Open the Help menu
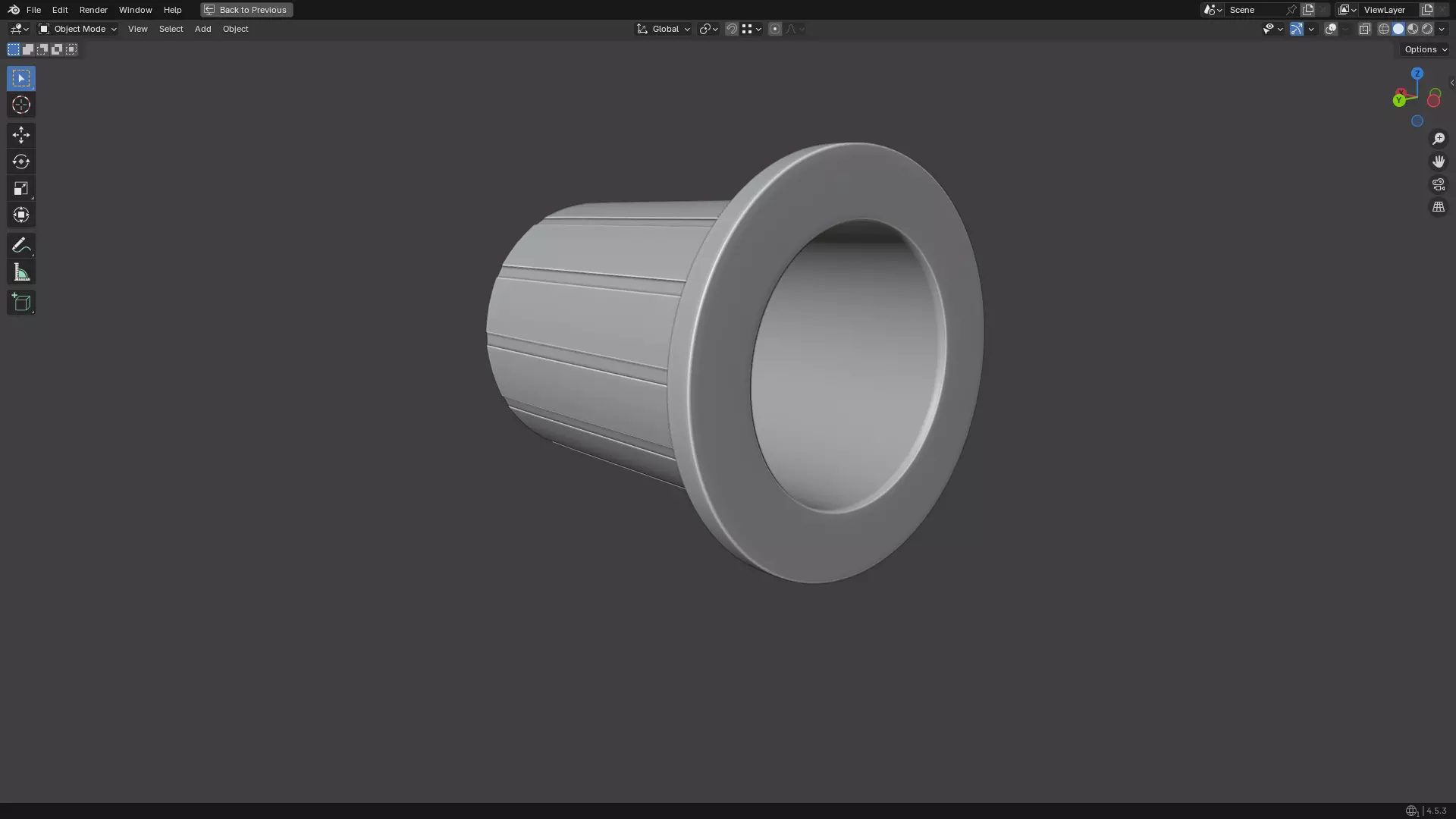 pos(172,10)
